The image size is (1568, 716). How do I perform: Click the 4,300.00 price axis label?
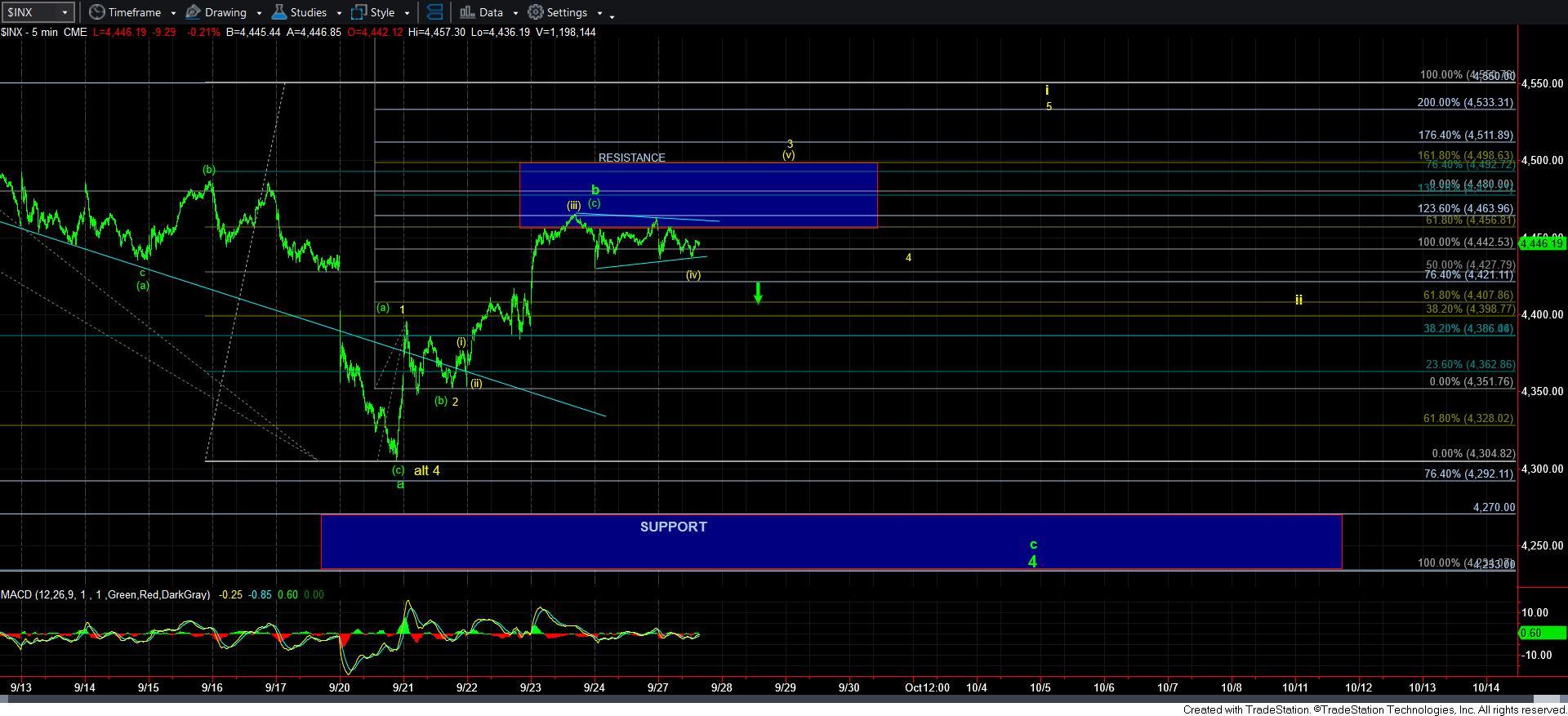click(1542, 469)
